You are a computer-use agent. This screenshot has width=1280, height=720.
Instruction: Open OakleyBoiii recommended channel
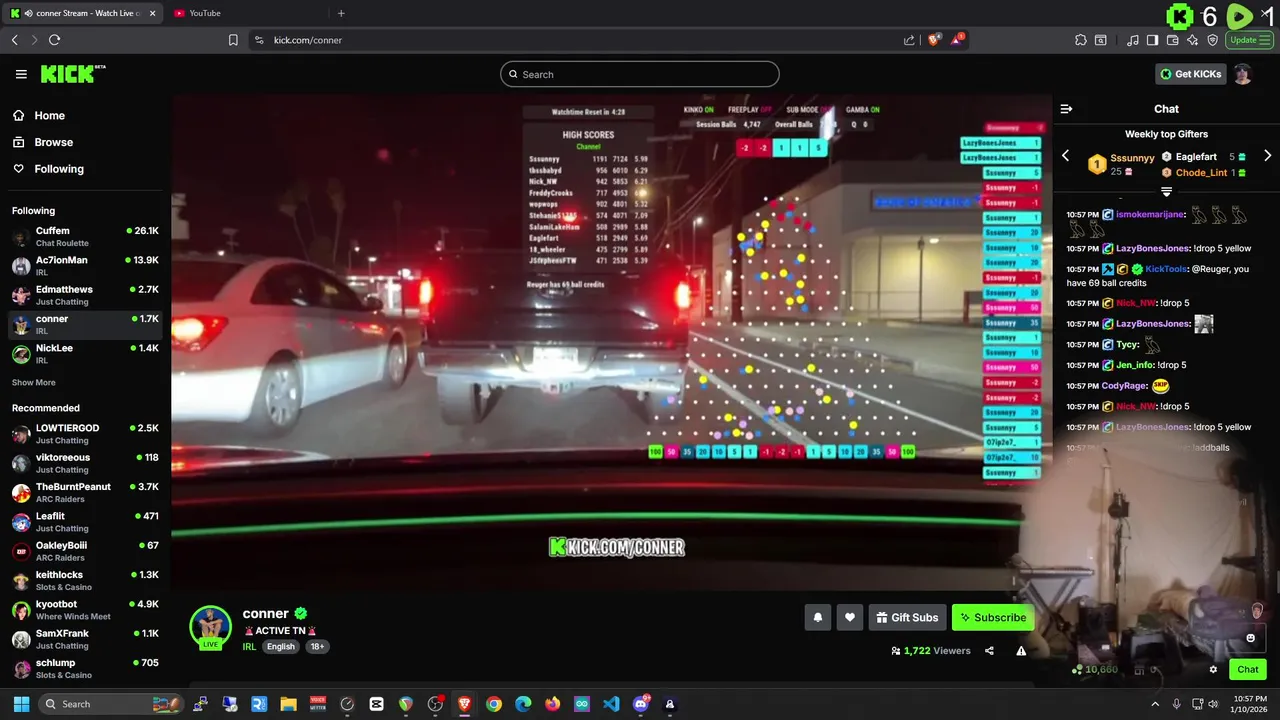(x=85, y=551)
